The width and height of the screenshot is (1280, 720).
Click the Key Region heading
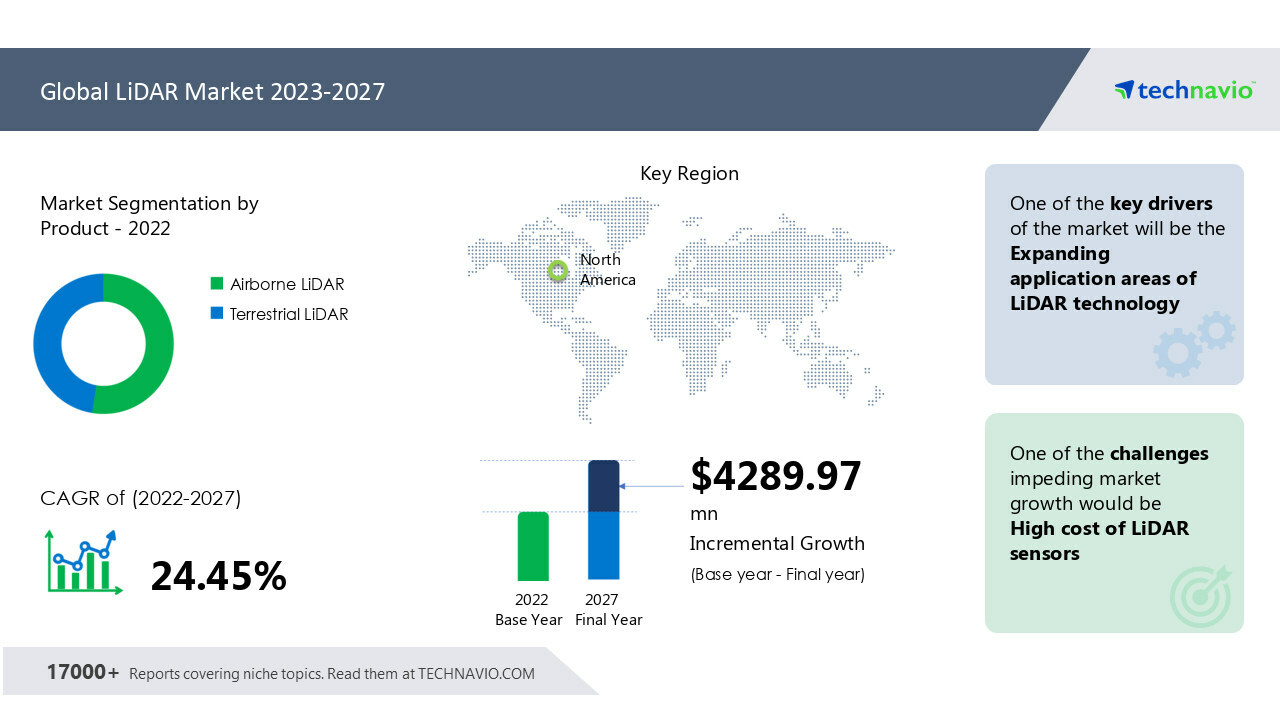tap(689, 173)
